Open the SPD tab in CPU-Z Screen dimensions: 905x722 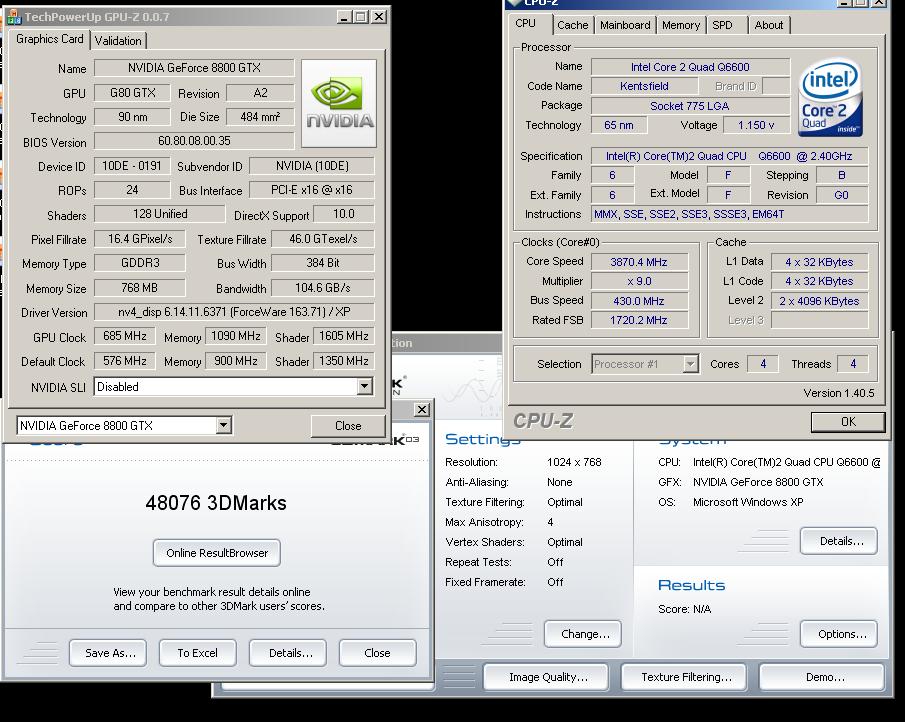pyautogui.click(x=722, y=25)
